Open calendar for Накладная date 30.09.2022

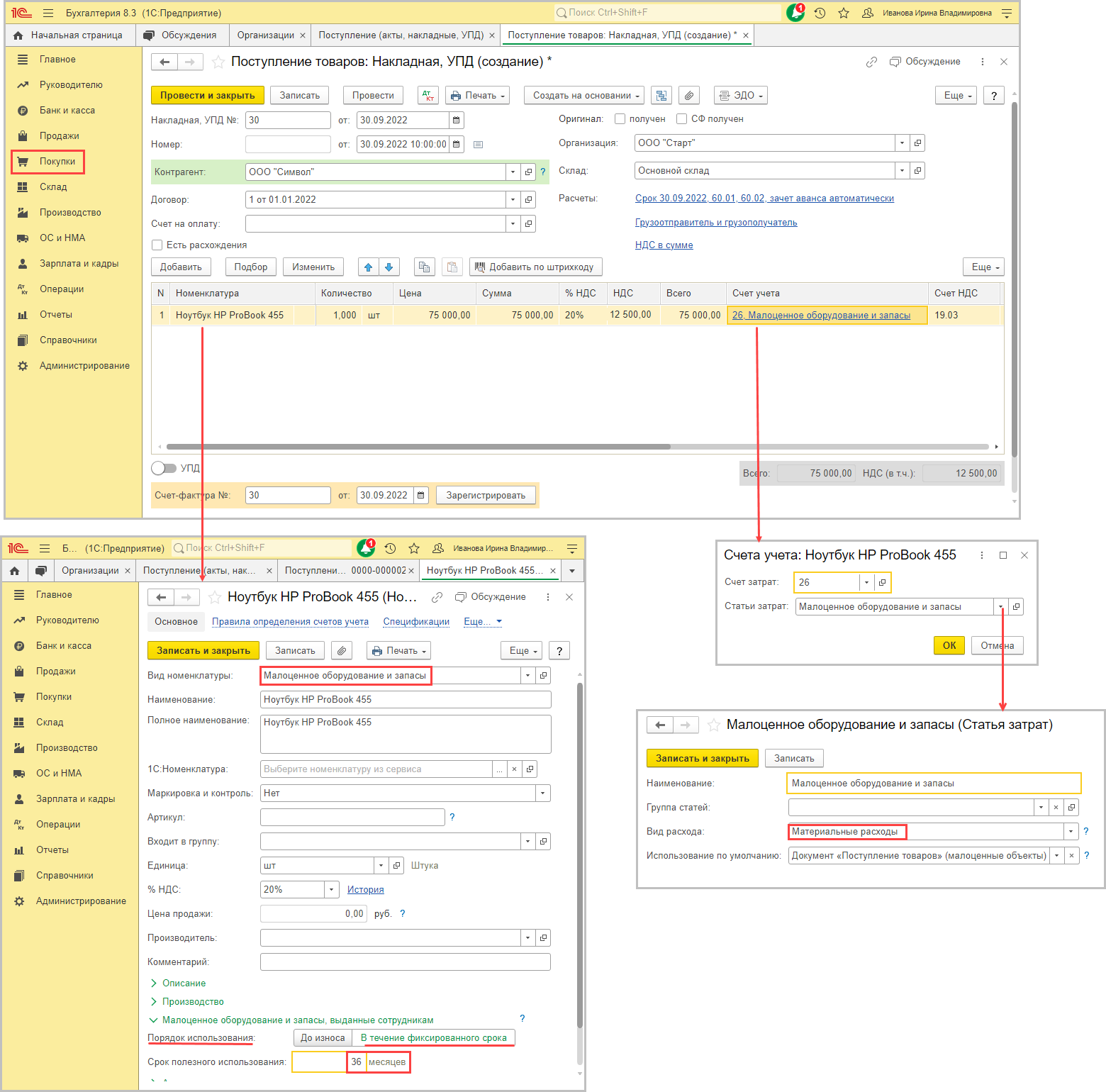click(x=456, y=121)
